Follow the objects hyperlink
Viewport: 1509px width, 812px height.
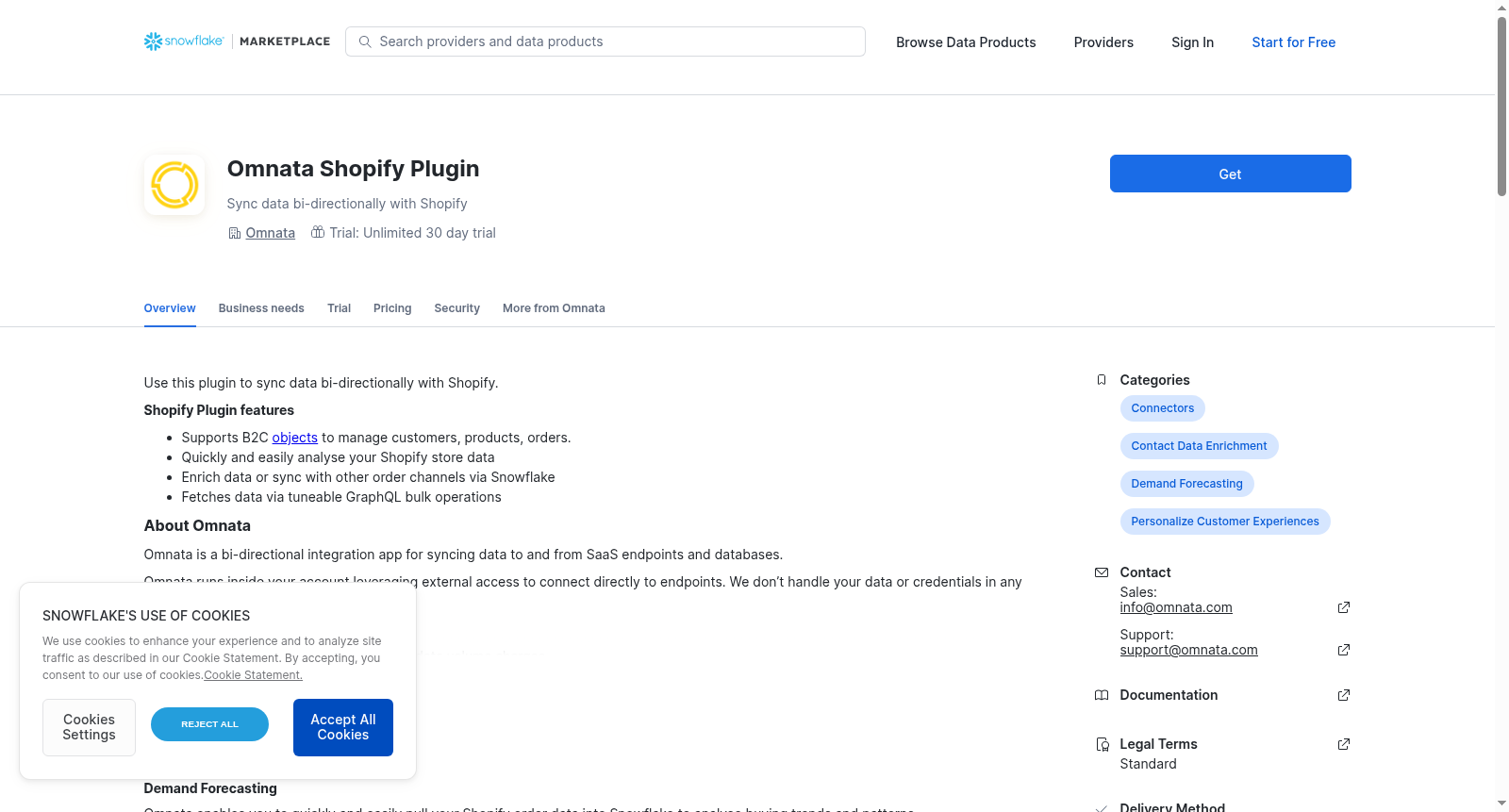pos(295,438)
